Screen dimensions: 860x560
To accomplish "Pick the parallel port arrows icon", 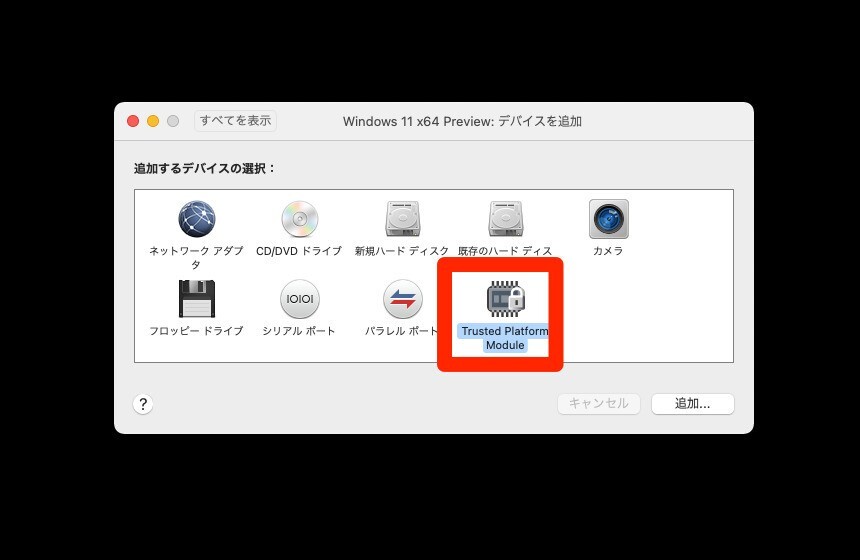I will [402, 299].
